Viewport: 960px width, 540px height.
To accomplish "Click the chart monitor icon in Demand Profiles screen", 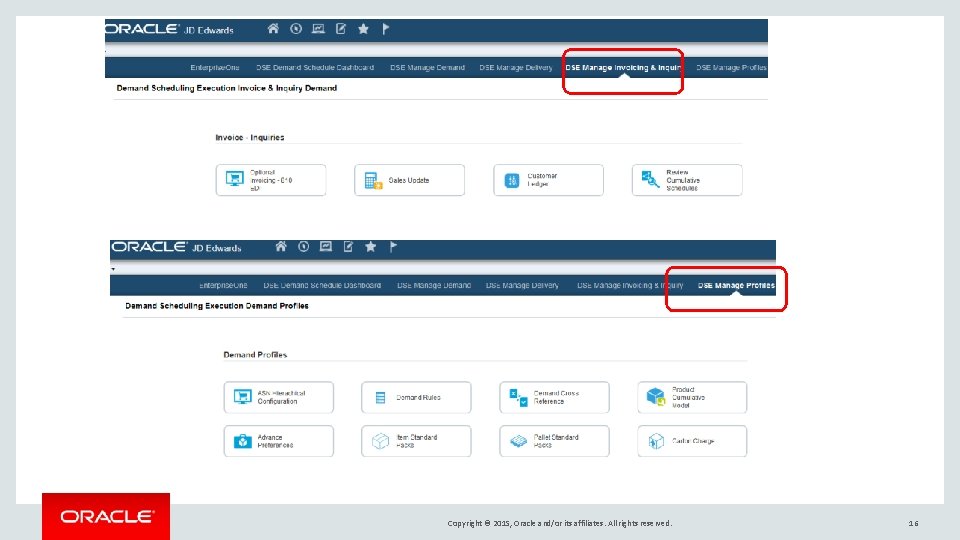I will point(326,247).
